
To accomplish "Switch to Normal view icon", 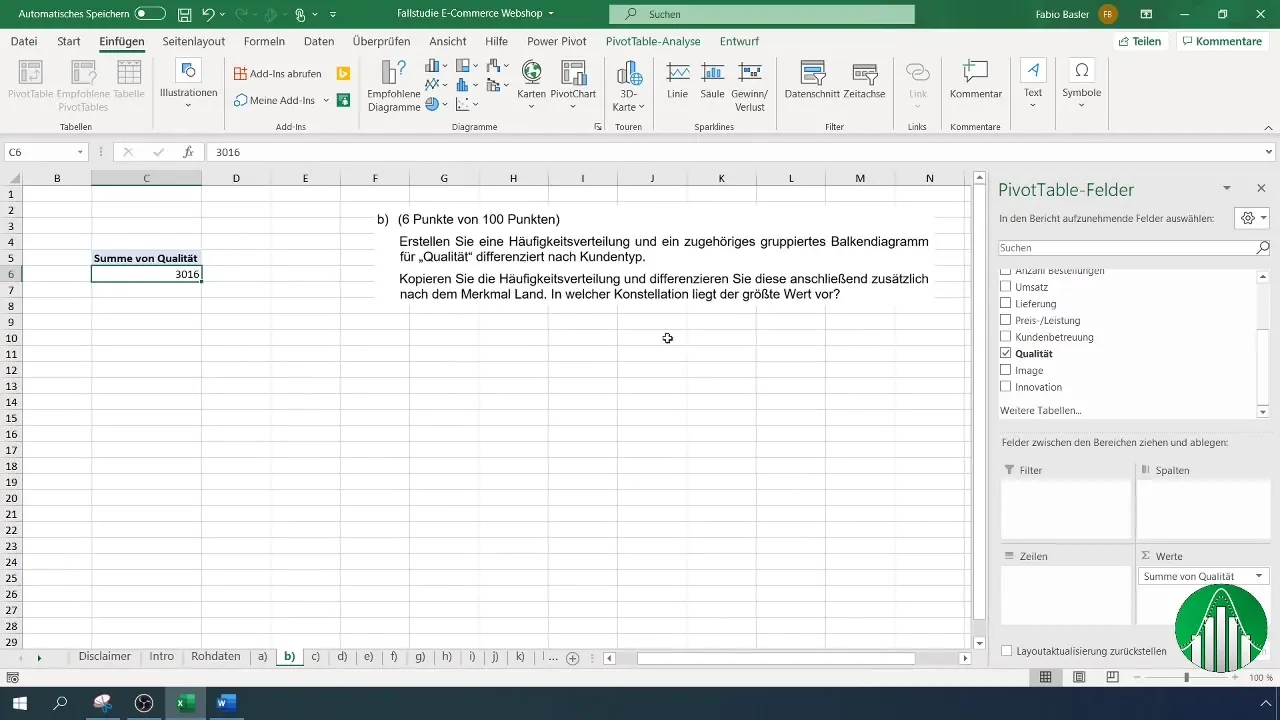I will pyautogui.click(x=1045, y=678).
